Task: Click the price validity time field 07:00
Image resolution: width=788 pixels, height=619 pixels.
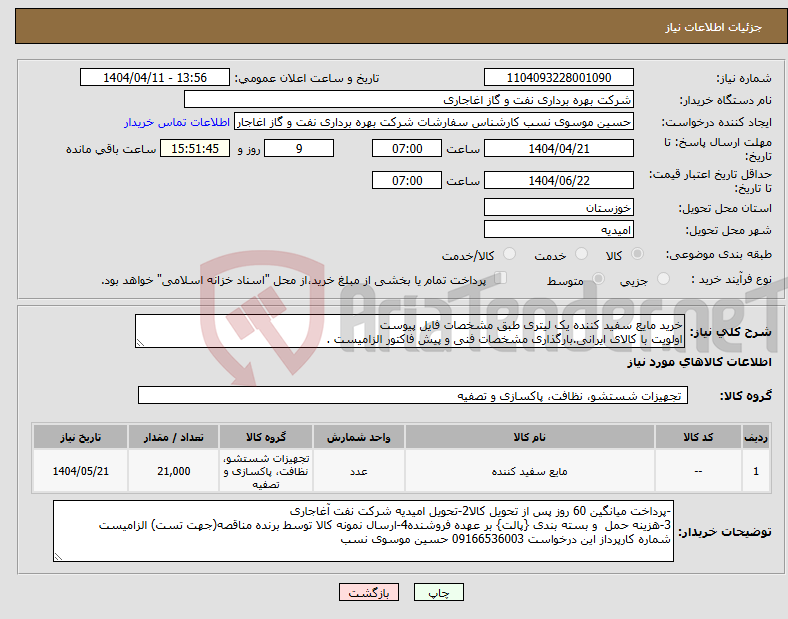Action: point(407,180)
